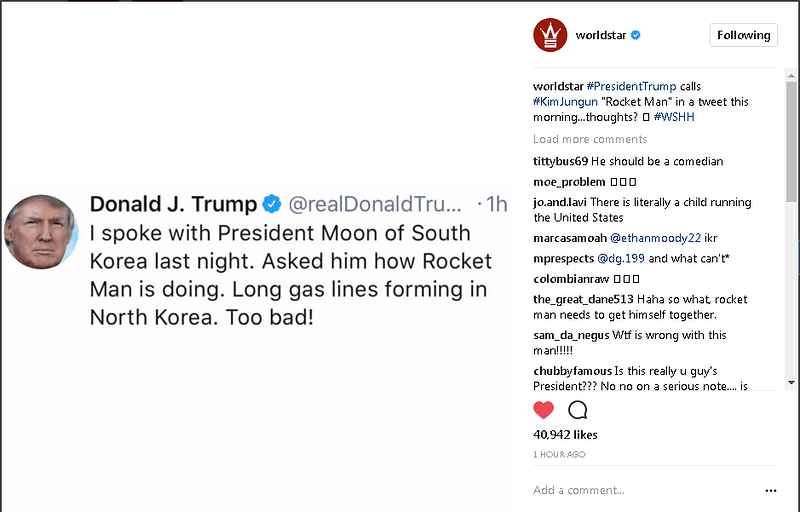Click Donald J. Trump's tweet profile photo
The image size is (800, 512).
41,231
